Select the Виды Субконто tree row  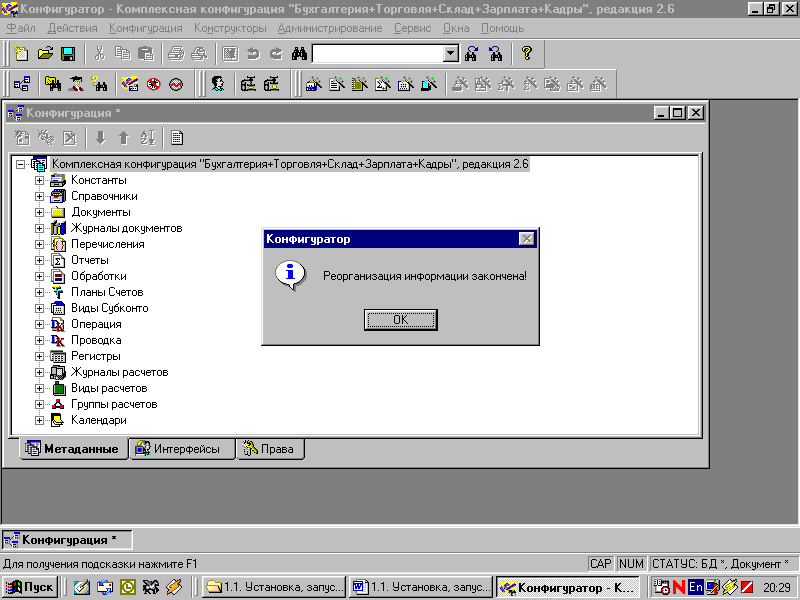pyautogui.click(x=110, y=308)
